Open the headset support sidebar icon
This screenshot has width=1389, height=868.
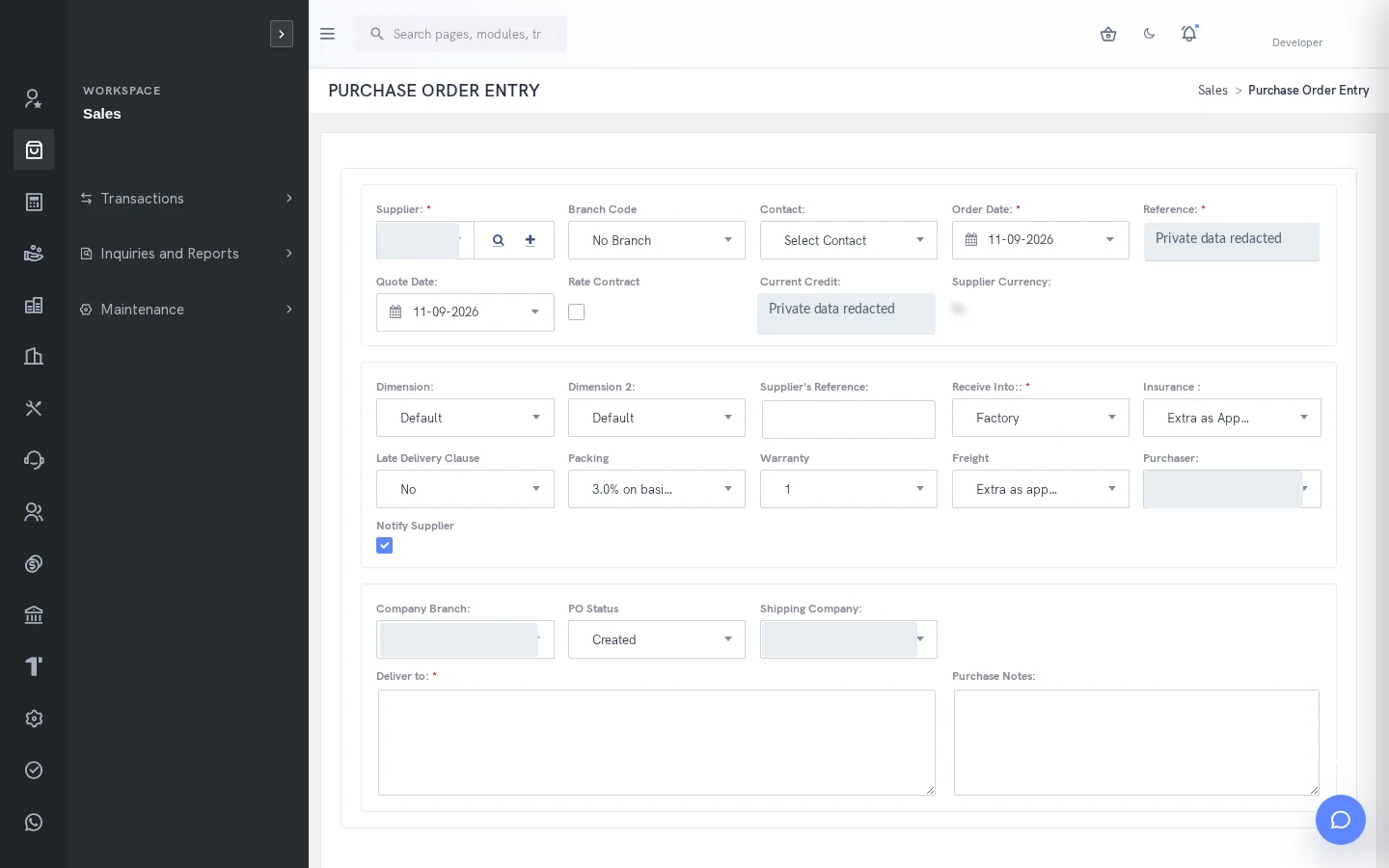pyautogui.click(x=34, y=460)
